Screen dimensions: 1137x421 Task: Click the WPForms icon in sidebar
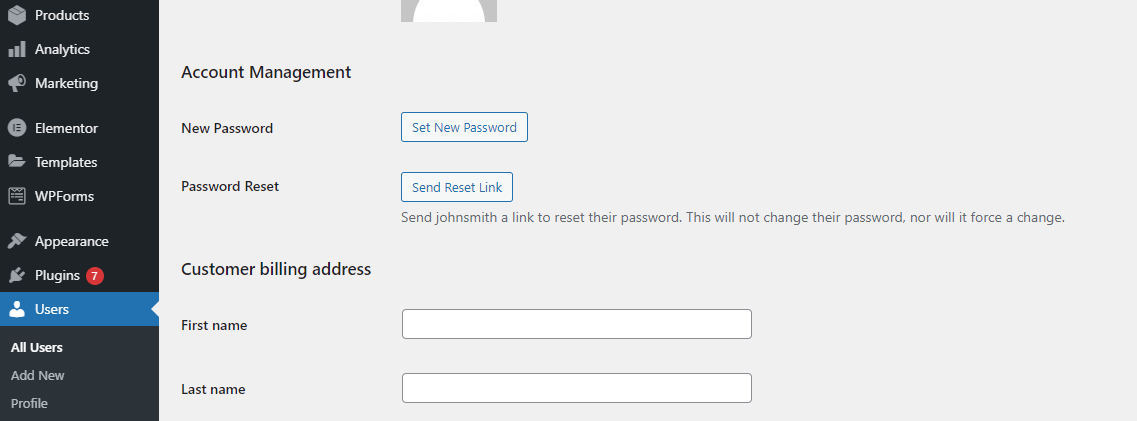point(17,196)
